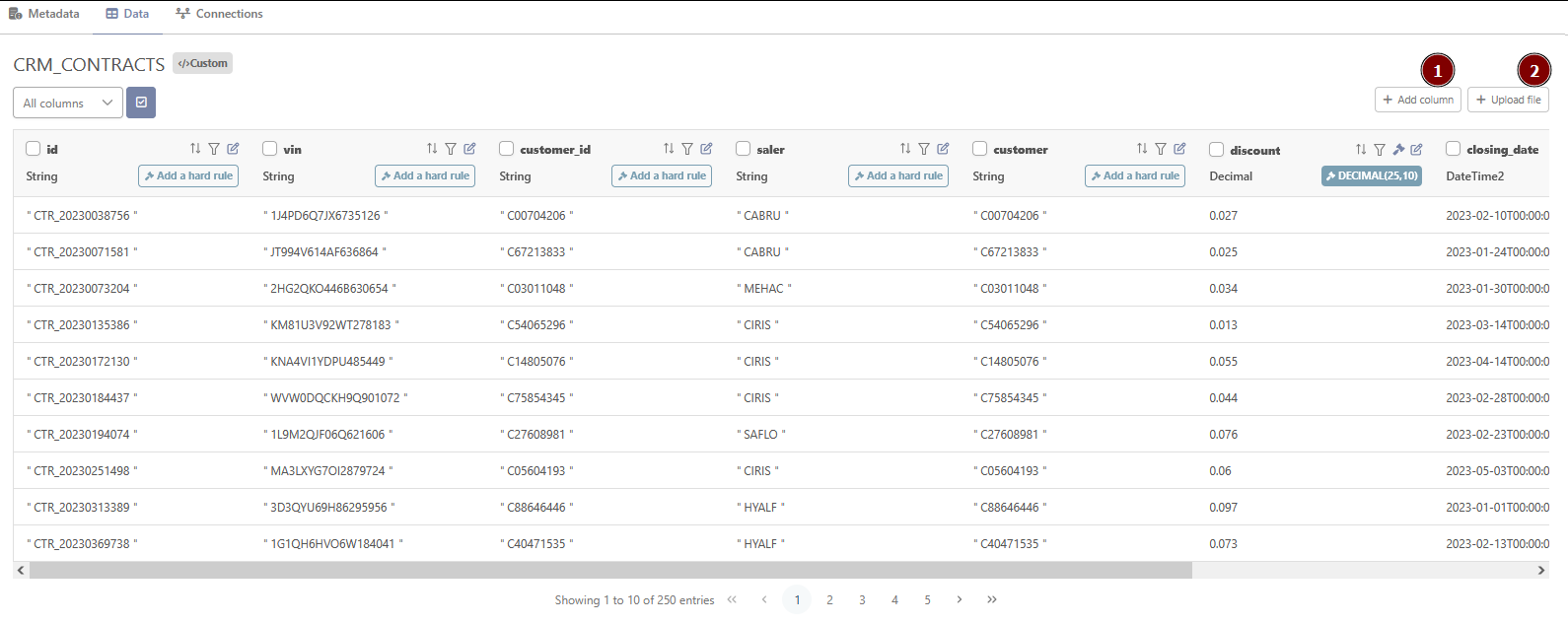Edit the customer_id column
This screenshot has width=1568, height=625.
click(x=706, y=149)
